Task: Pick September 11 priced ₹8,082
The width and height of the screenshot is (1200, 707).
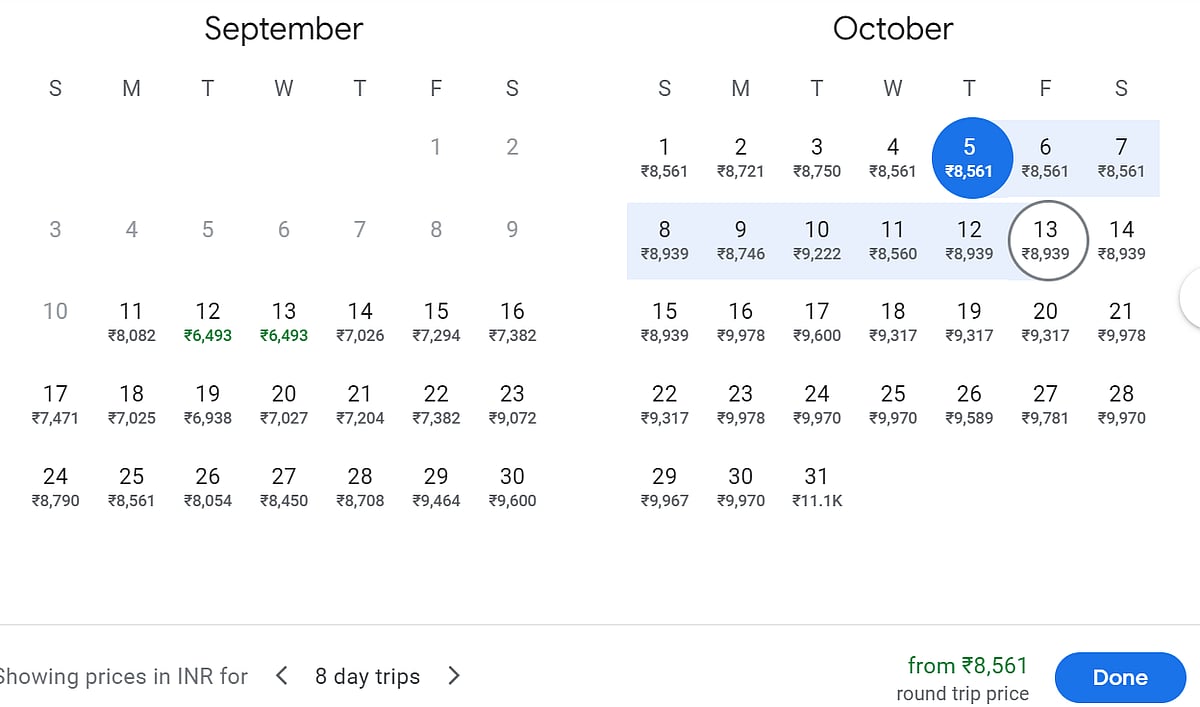Action: [131, 322]
